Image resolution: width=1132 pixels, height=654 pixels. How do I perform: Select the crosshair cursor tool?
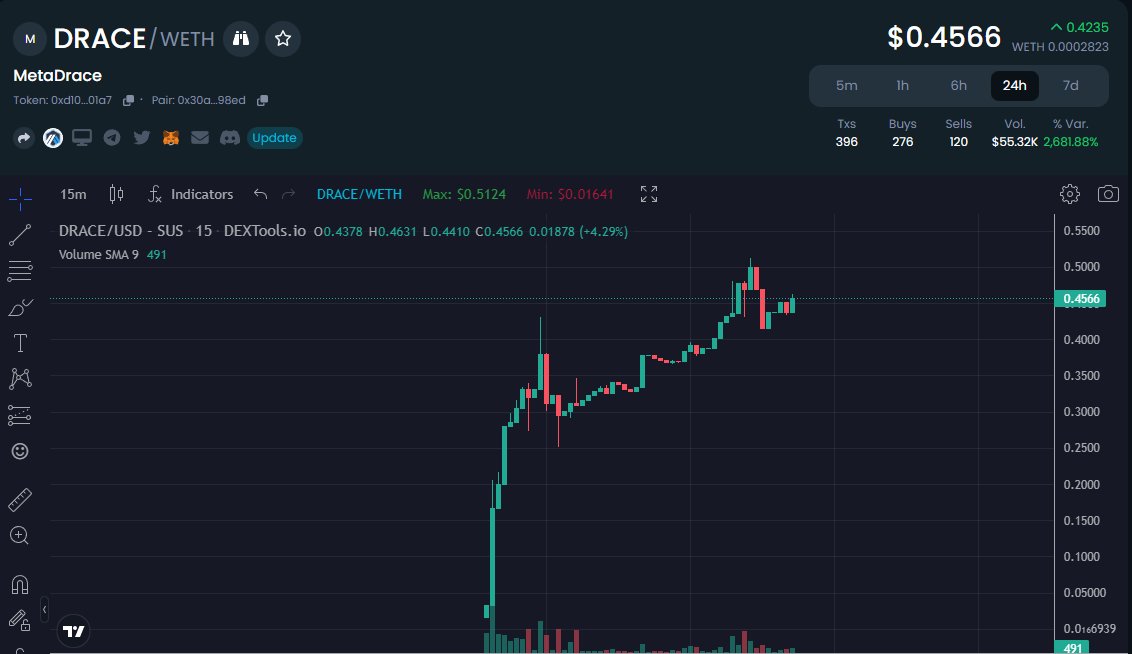coord(20,199)
